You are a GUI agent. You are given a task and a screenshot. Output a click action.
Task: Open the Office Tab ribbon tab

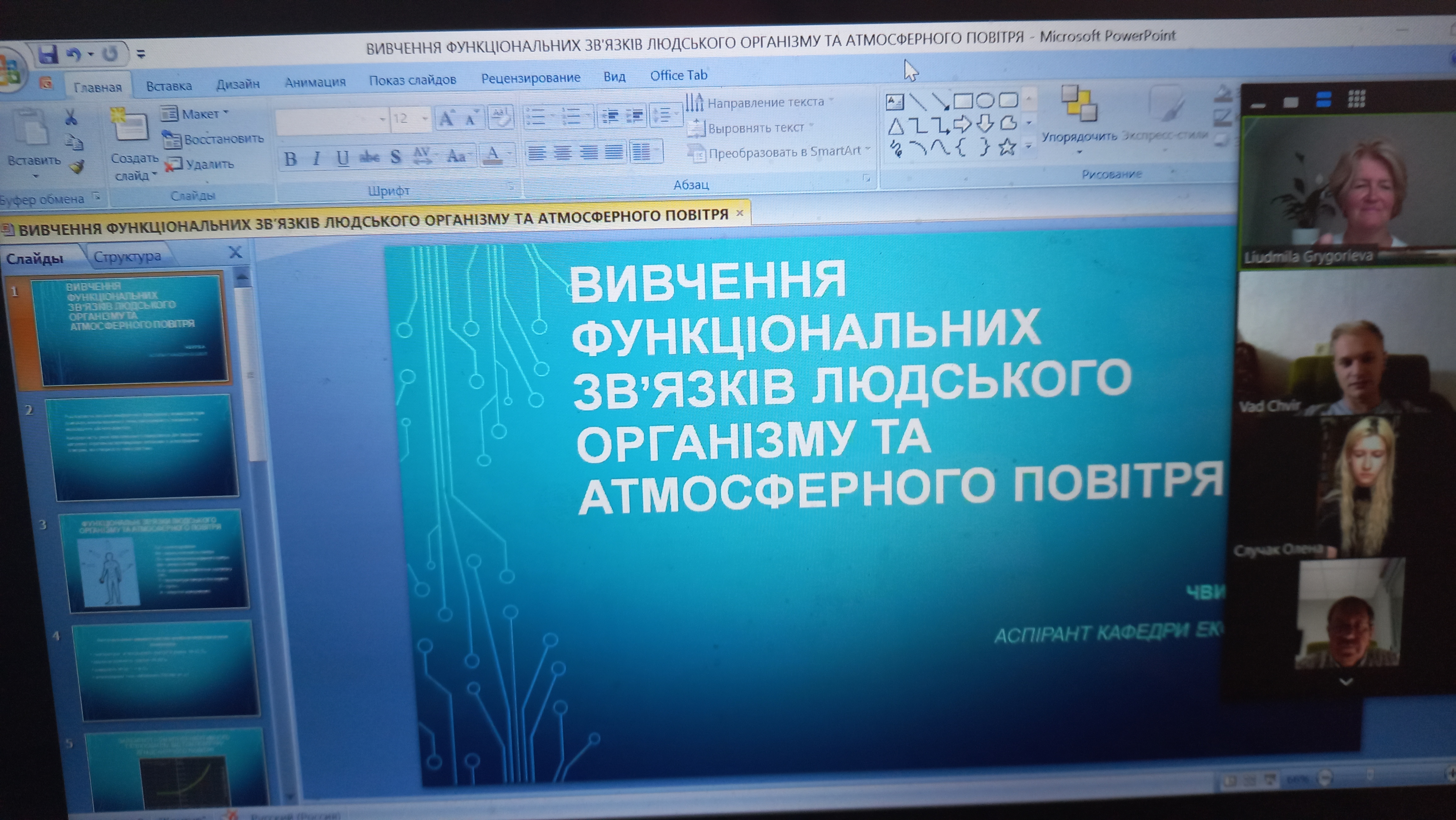(x=678, y=75)
